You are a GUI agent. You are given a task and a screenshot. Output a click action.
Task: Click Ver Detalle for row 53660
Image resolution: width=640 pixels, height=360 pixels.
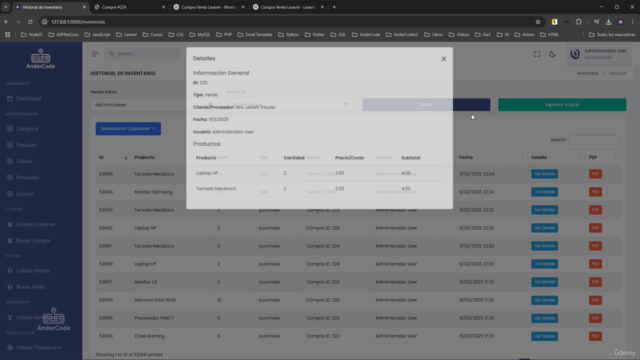[x=544, y=264]
